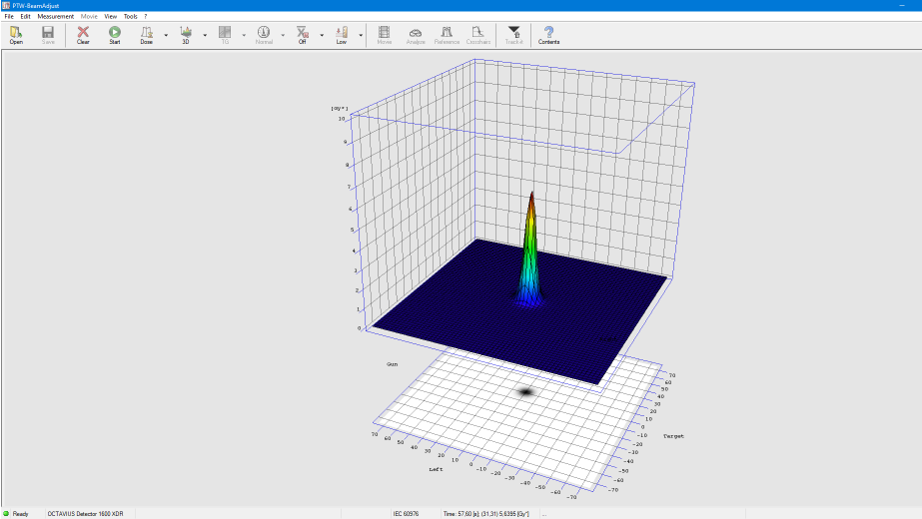Expand the Low range dropdown arrow
922x519 pixels.
pyautogui.click(x=360, y=35)
